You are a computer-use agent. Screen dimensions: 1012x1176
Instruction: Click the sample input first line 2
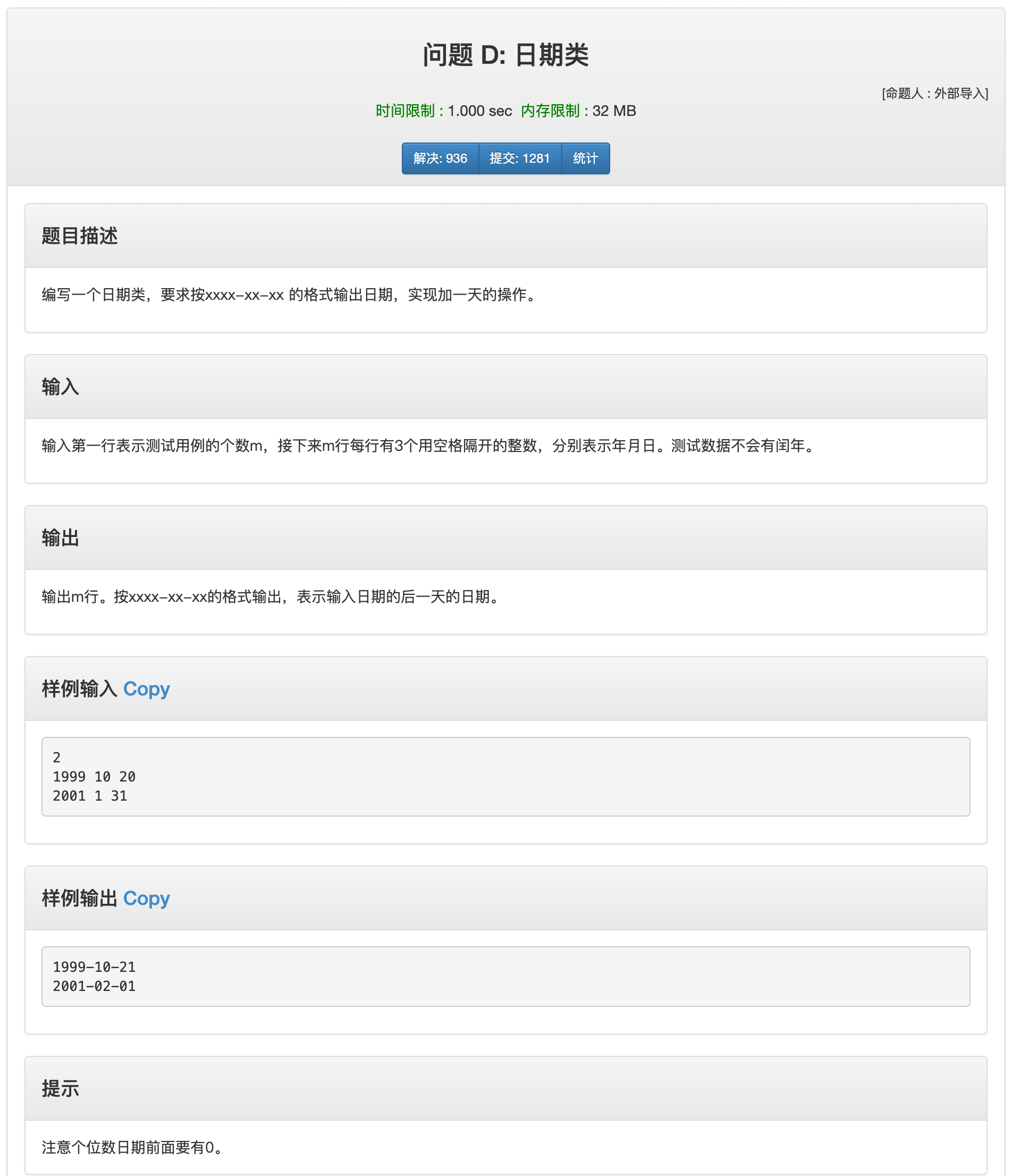[x=57, y=757]
